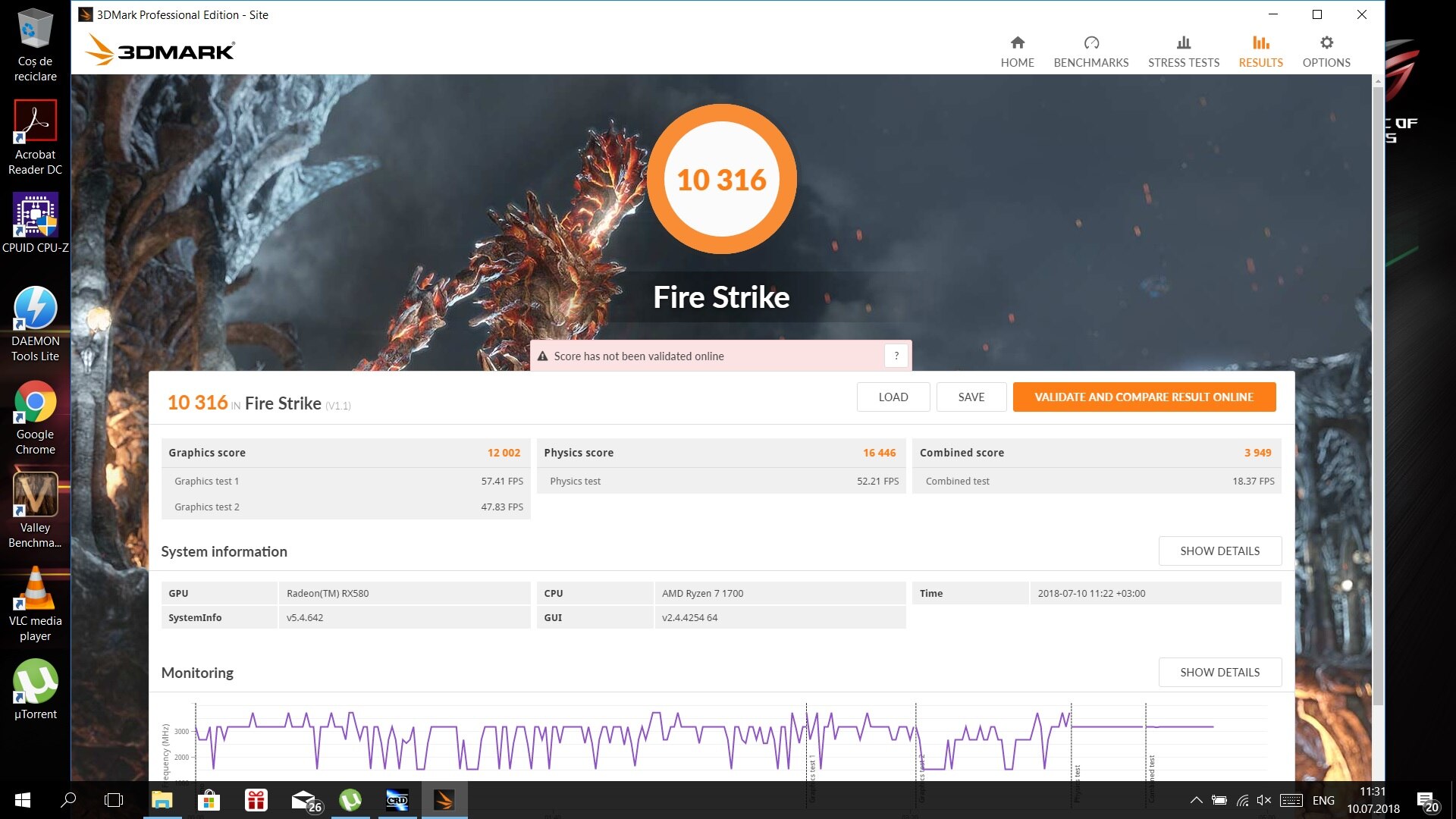Screen dimensions: 1456x819
Task: Select Graphics test 2 row
Action: pyautogui.click(x=346, y=507)
